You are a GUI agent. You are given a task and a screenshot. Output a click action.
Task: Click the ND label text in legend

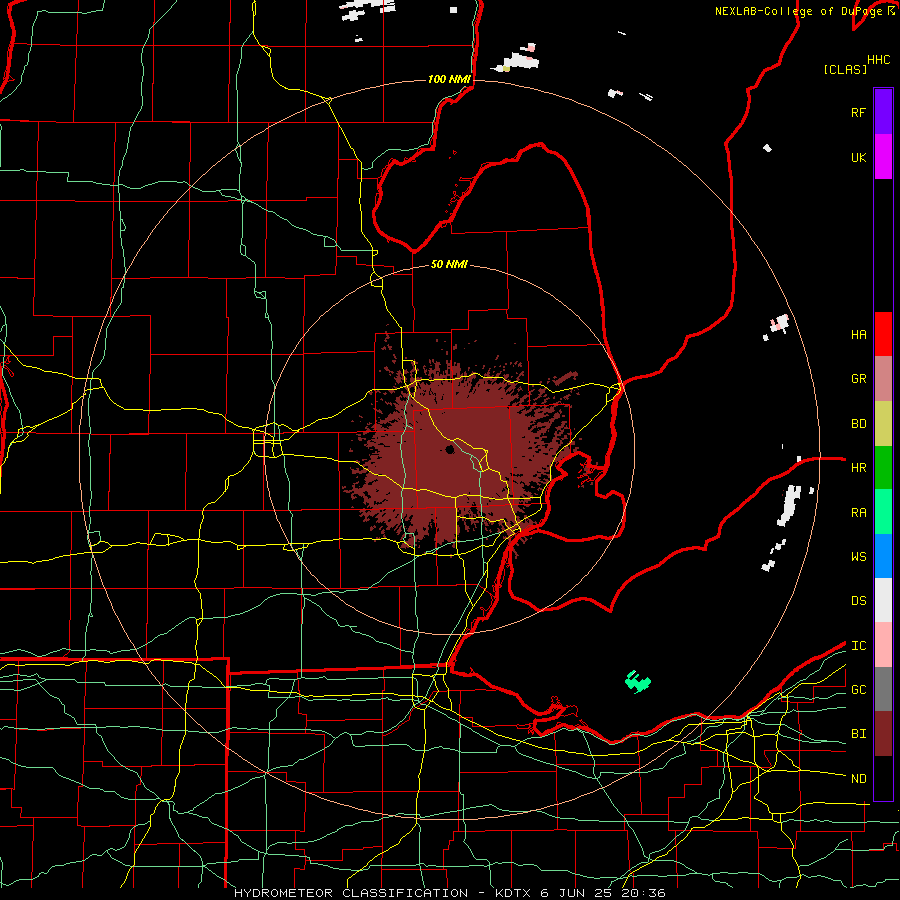pyautogui.click(x=858, y=779)
